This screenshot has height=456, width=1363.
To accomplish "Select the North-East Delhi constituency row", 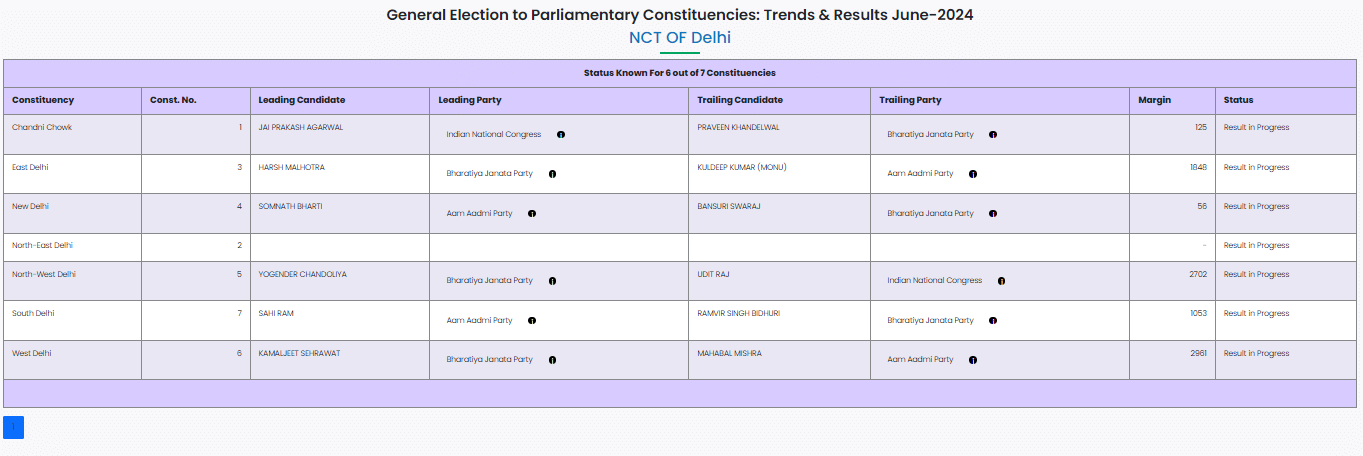I will [42, 246].
